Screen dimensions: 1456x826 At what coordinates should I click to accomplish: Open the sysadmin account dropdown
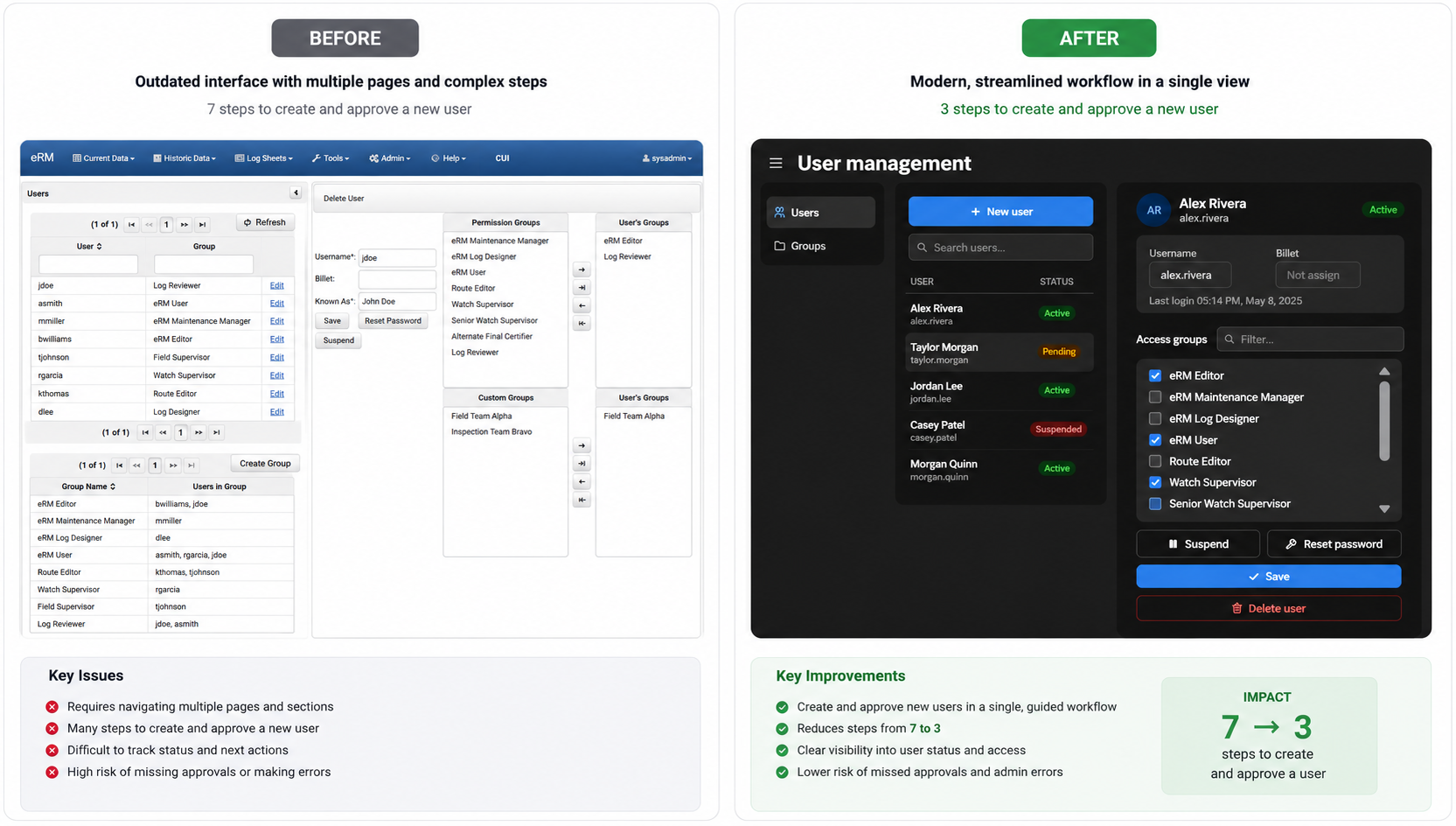[667, 158]
